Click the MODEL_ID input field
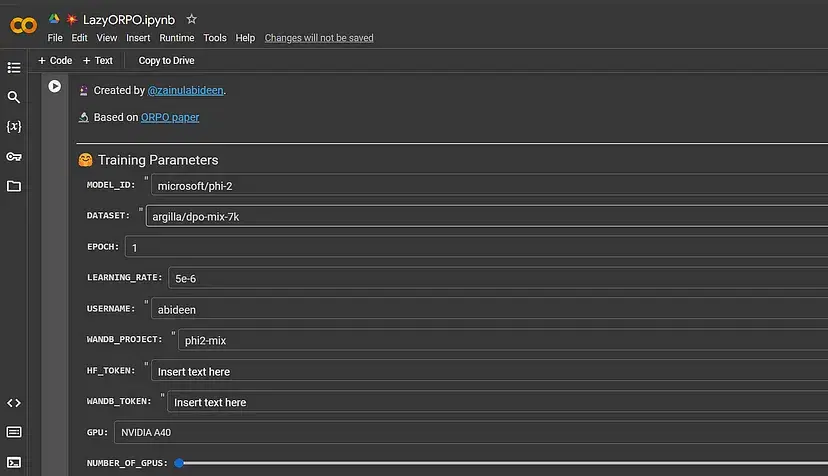The height and width of the screenshot is (476, 828). [x=488, y=185]
